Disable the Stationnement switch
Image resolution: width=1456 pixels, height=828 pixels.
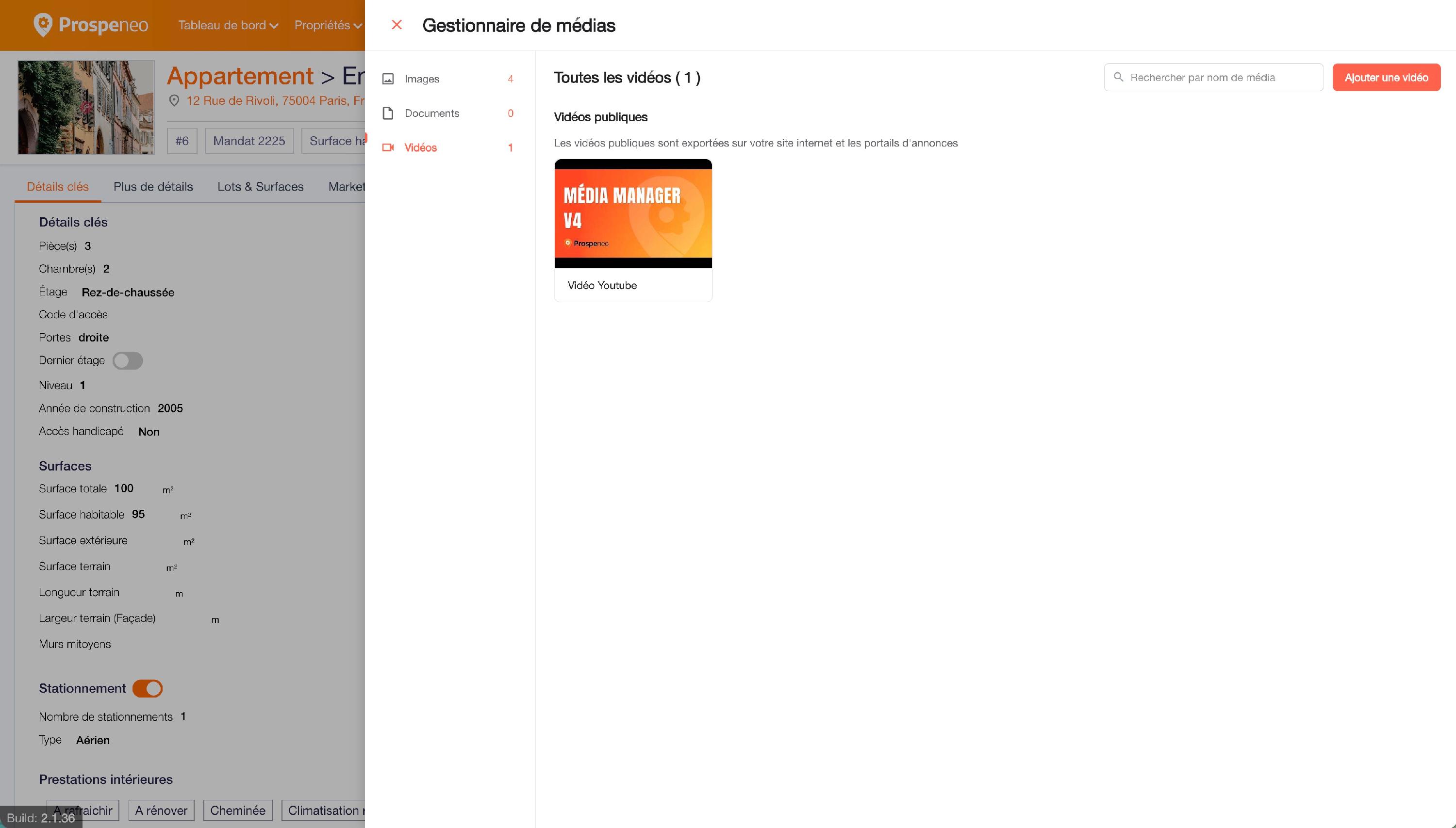point(148,689)
